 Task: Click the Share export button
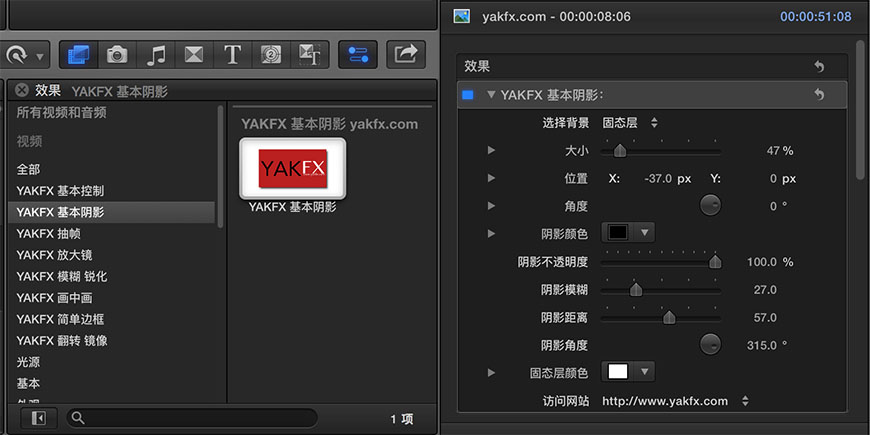pyautogui.click(x=406, y=54)
